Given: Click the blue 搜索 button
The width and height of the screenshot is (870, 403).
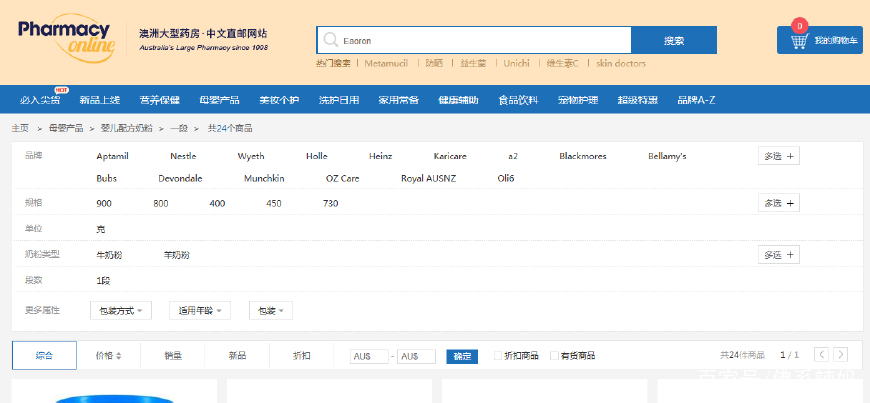Looking at the screenshot, I should [x=674, y=40].
